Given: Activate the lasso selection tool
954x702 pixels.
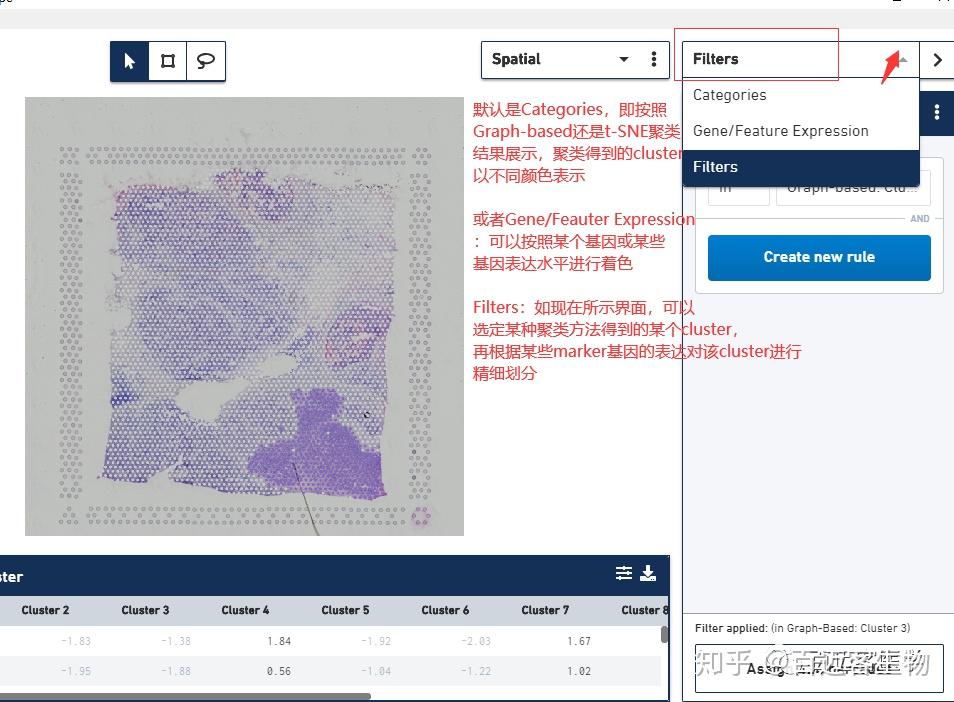Looking at the screenshot, I should [206, 60].
